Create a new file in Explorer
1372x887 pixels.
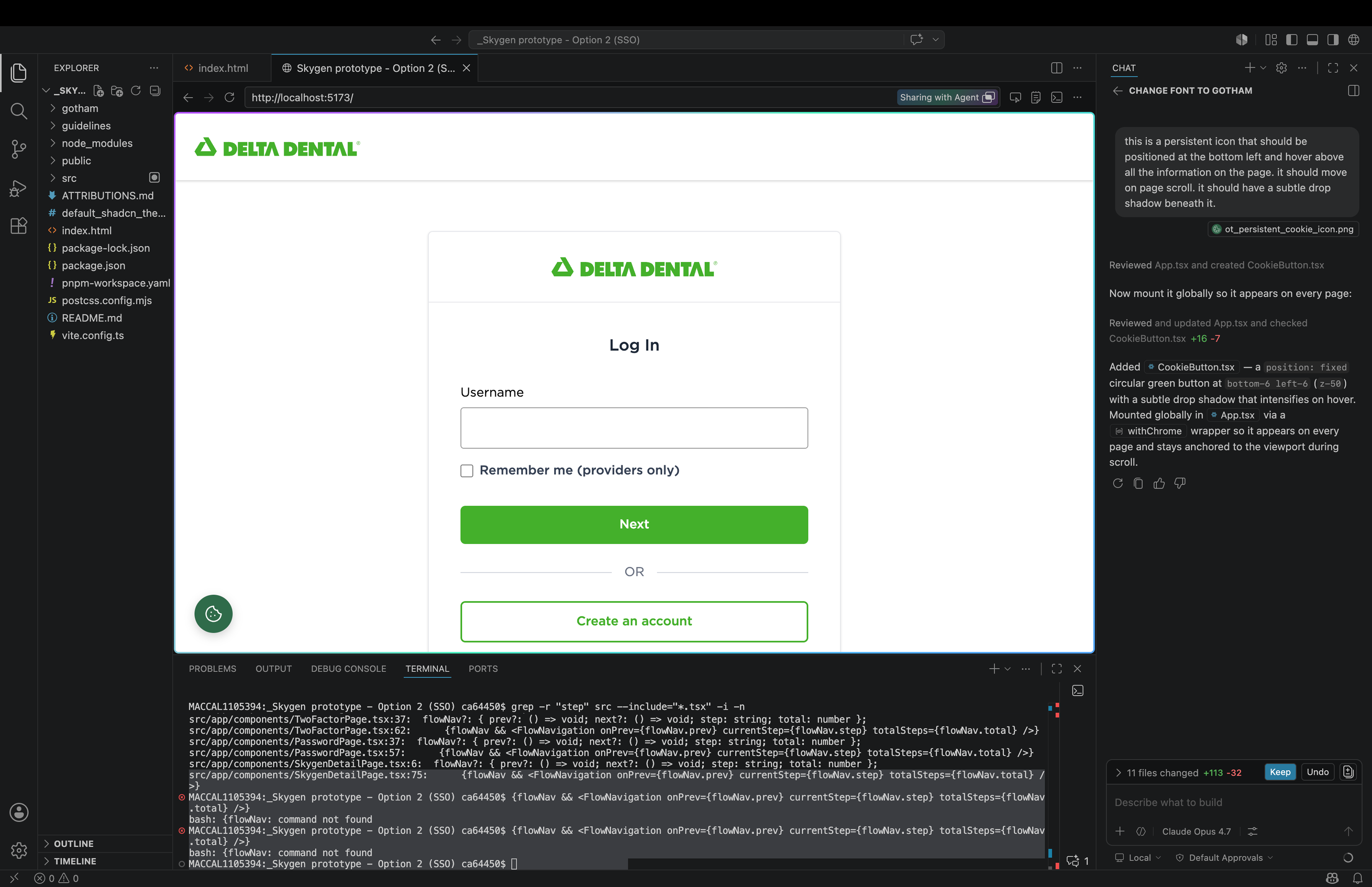pyautogui.click(x=98, y=90)
